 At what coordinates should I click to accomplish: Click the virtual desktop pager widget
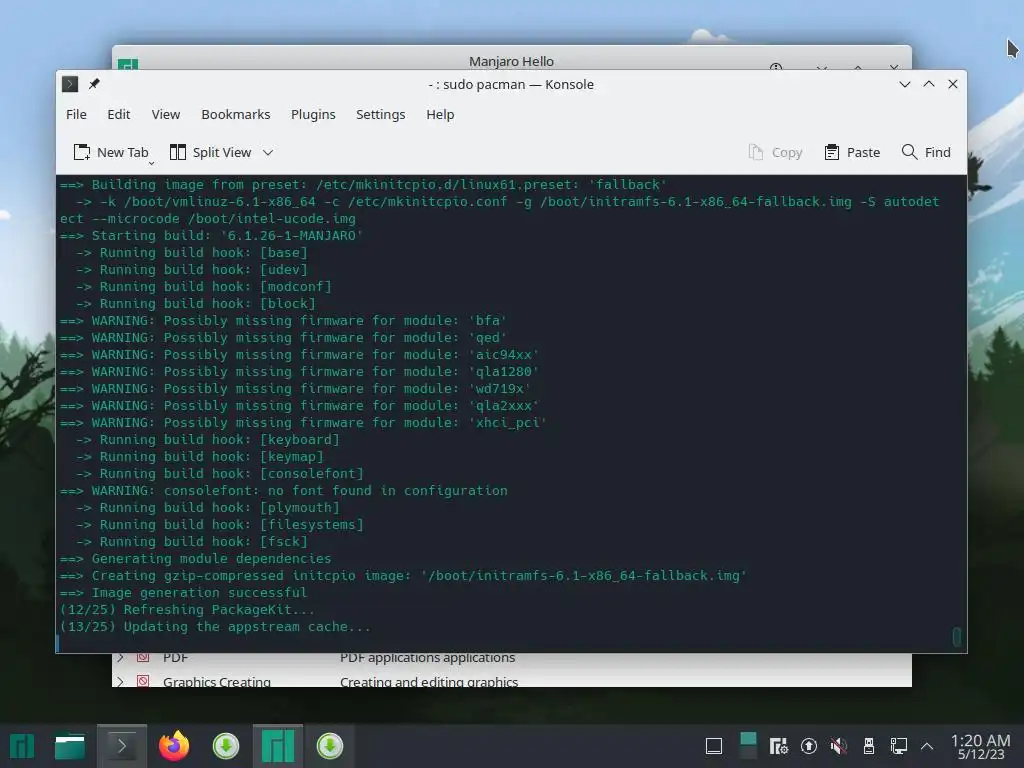tap(748, 746)
